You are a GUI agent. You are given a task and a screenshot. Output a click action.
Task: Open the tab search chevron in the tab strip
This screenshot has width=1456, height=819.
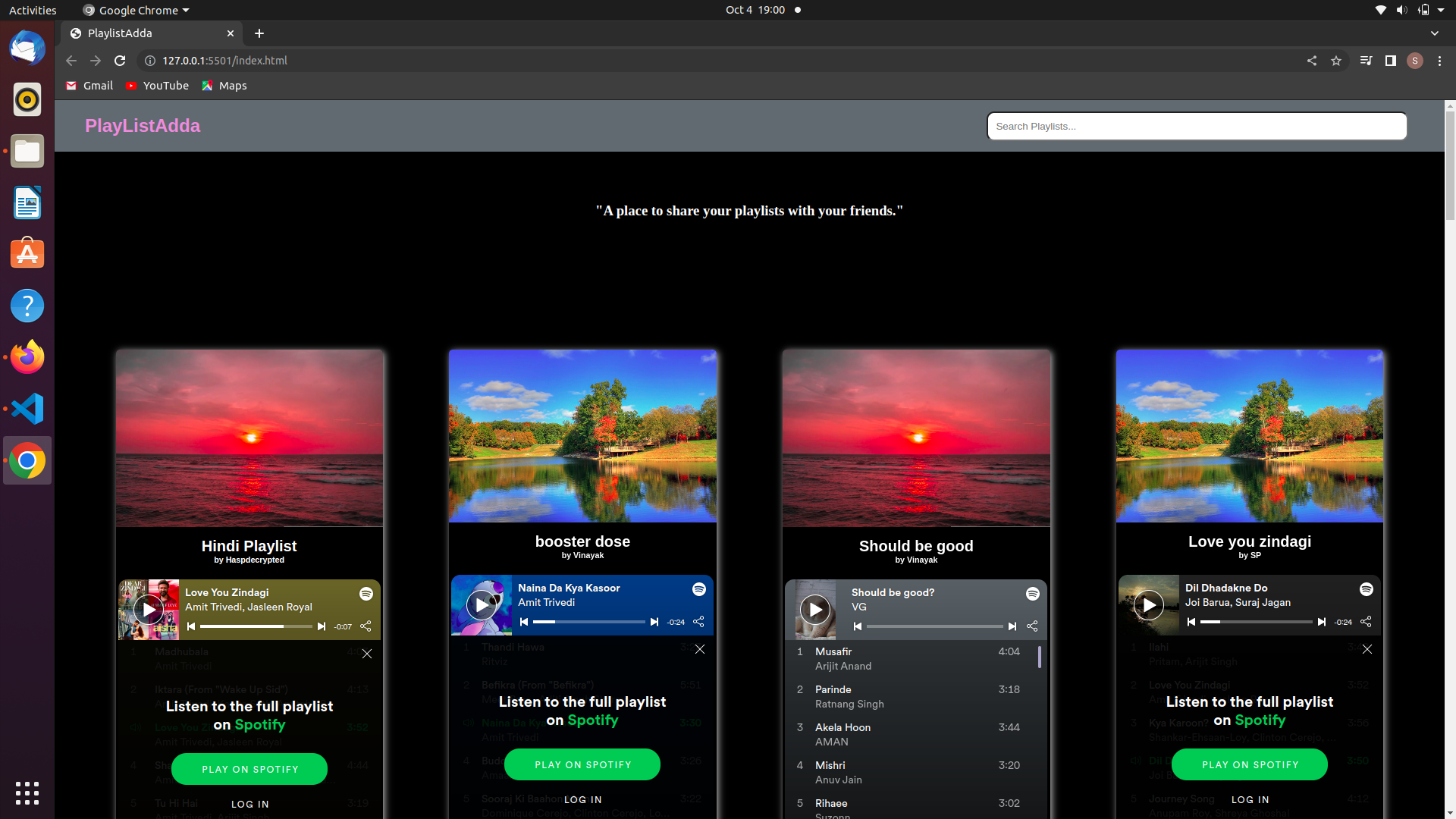pyautogui.click(x=1435, y=33)
